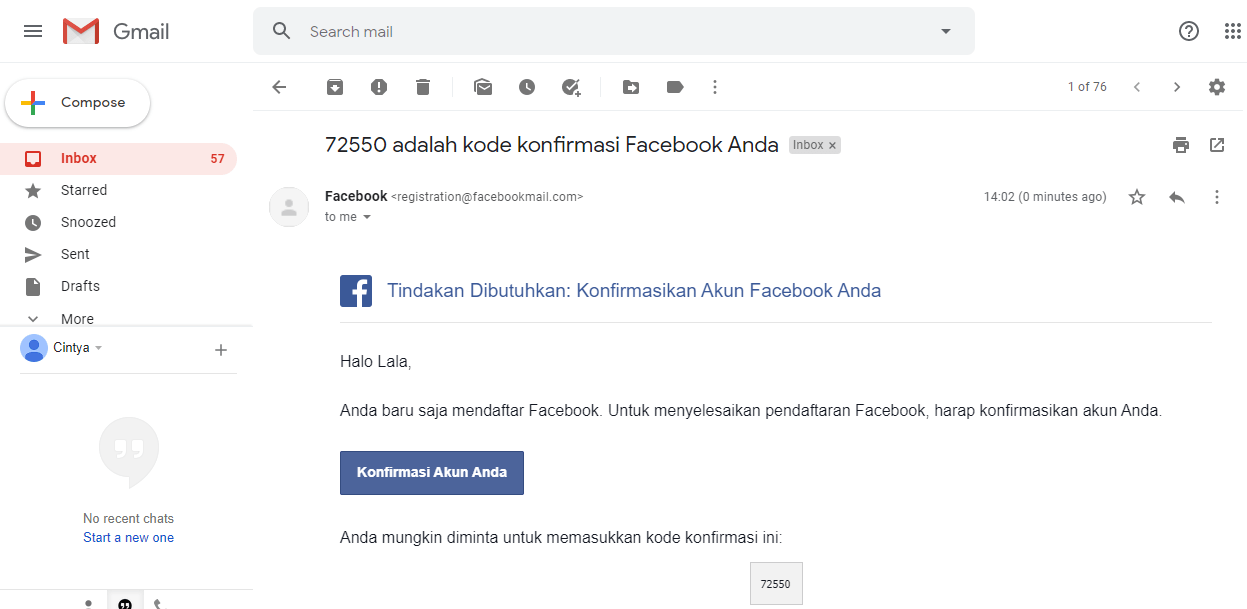Viewport: 1247px width, 609px height.
Task: Expand search options dropdown arrow
Action: 946,31
